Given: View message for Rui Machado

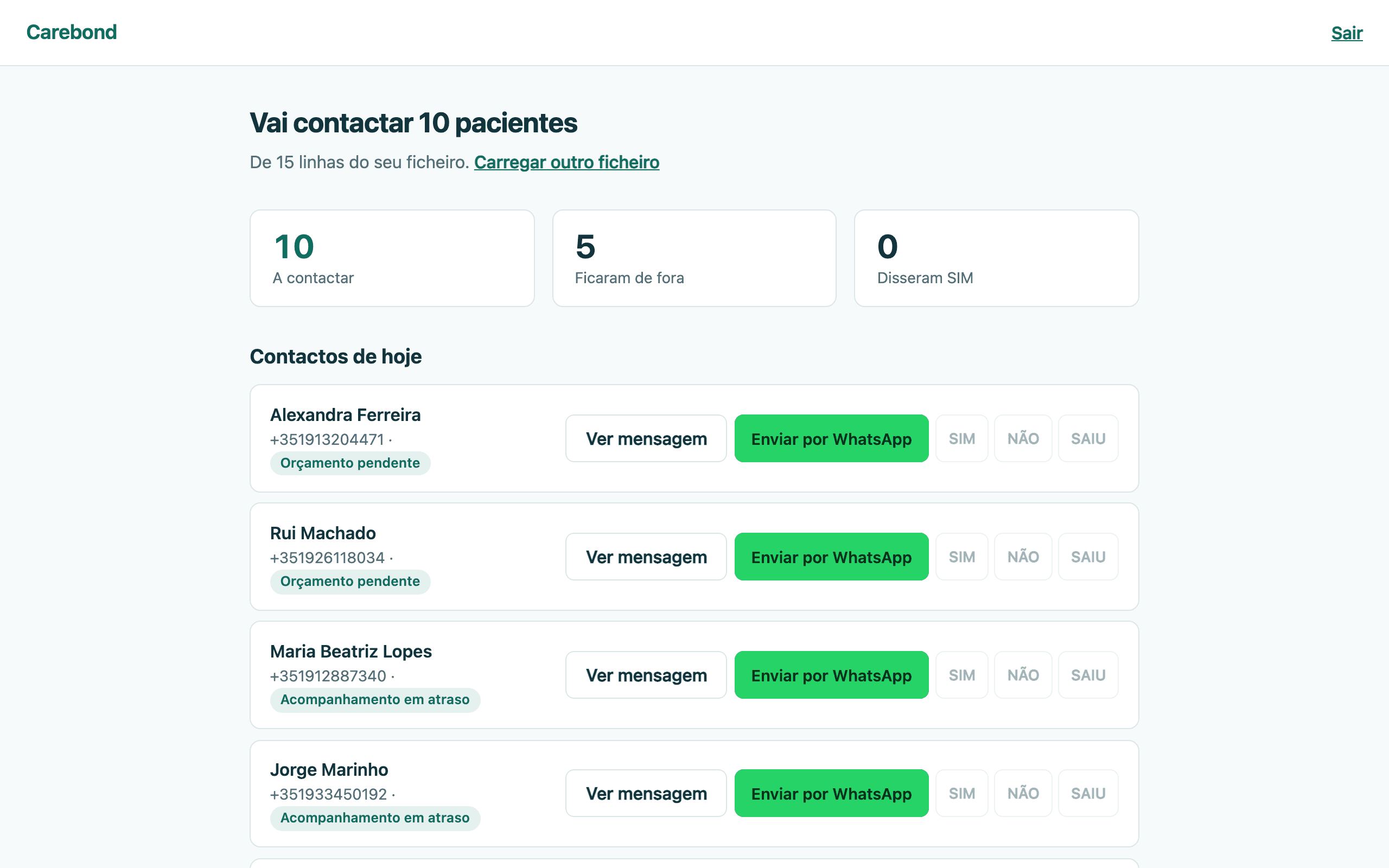Looking at the screenshot, I should pos(646,557).
